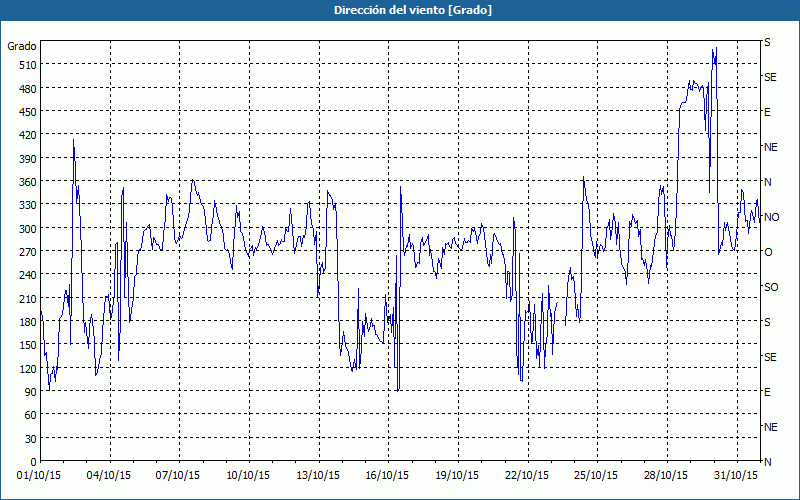The height and width of the screenshot is (500, 800).
Task: Select the date label 10/10/15
Action: coord(248,476)
